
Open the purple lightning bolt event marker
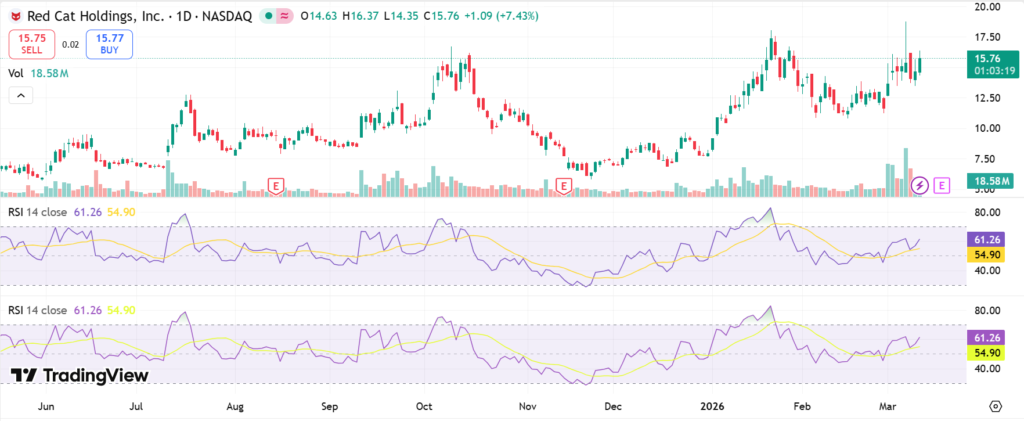point(921,184)
